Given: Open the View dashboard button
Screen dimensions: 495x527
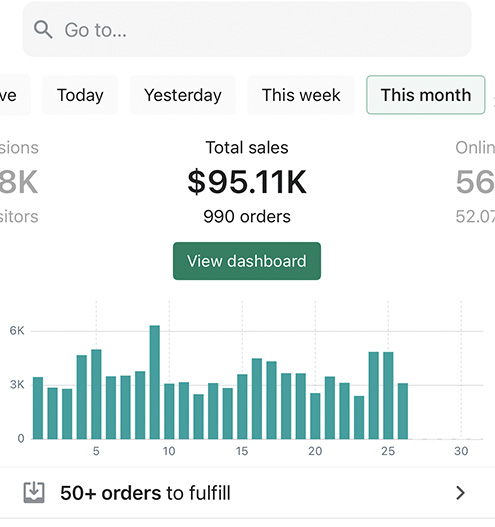Looking at the screenshot, I should [x=247, y=261].
